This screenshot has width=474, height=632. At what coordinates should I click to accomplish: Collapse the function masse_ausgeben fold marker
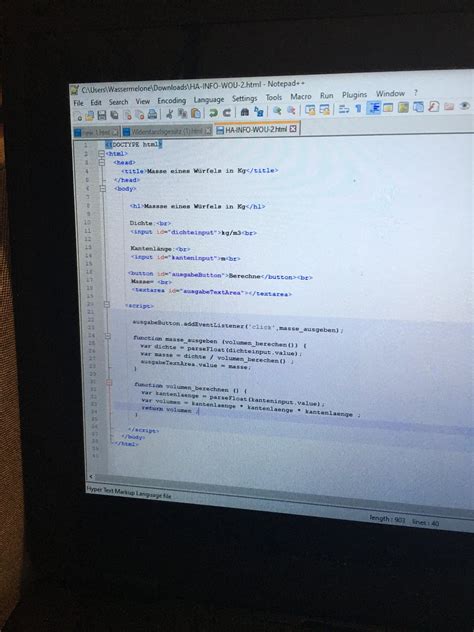108,336
